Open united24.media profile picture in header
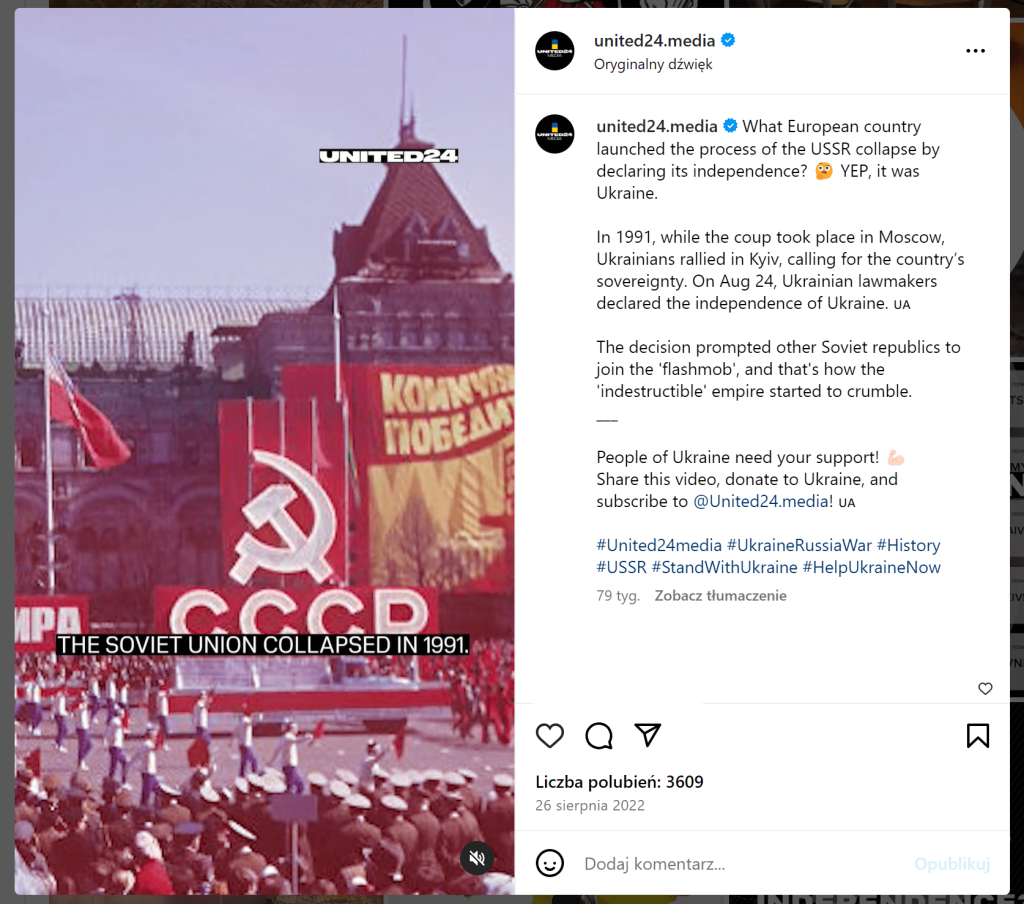 click(554, 51)
